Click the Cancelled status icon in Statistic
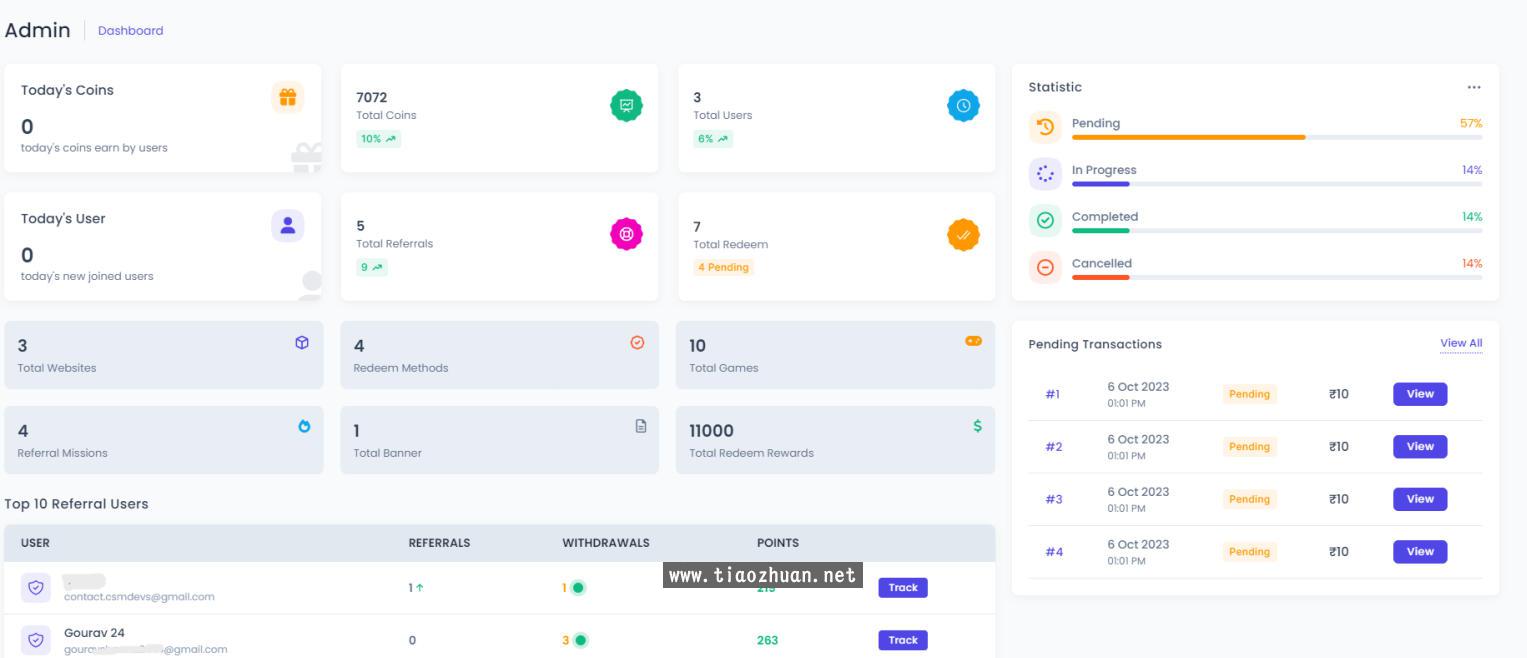 click(x=1045, y=267)
